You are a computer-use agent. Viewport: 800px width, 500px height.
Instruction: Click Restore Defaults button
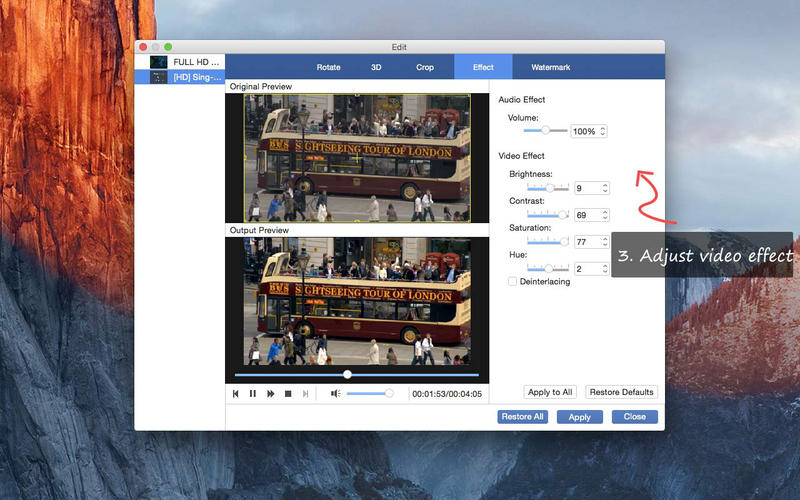point(621,392)
